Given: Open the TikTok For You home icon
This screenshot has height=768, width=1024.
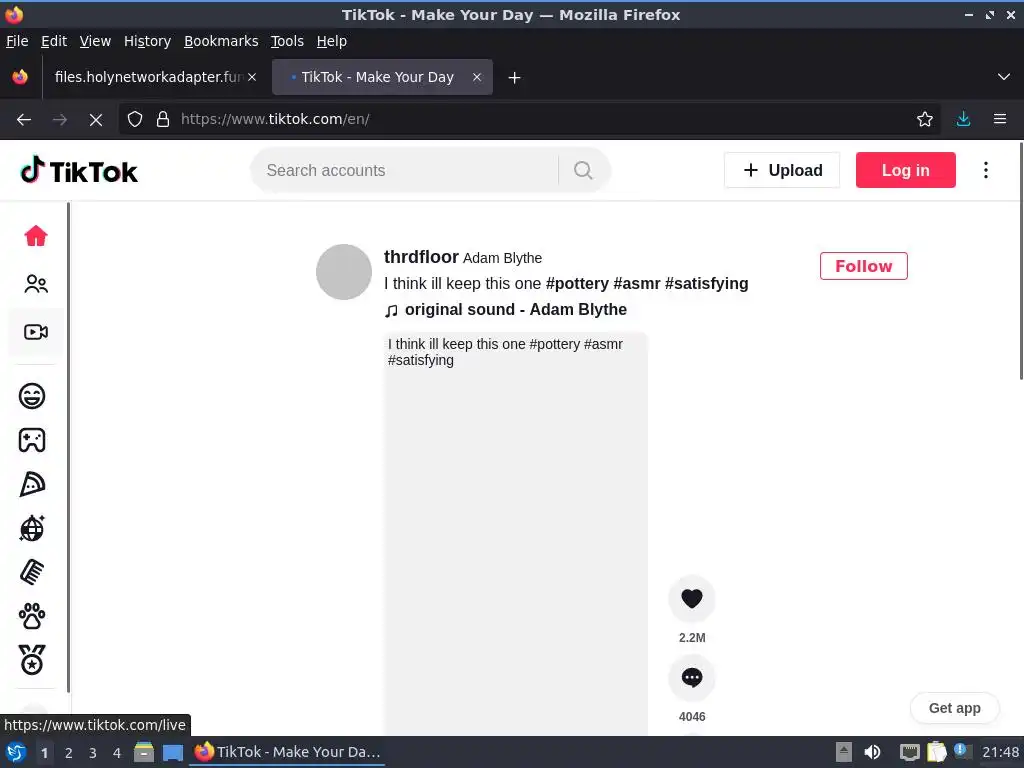Looking at the screenshot, I should (36, 236).
